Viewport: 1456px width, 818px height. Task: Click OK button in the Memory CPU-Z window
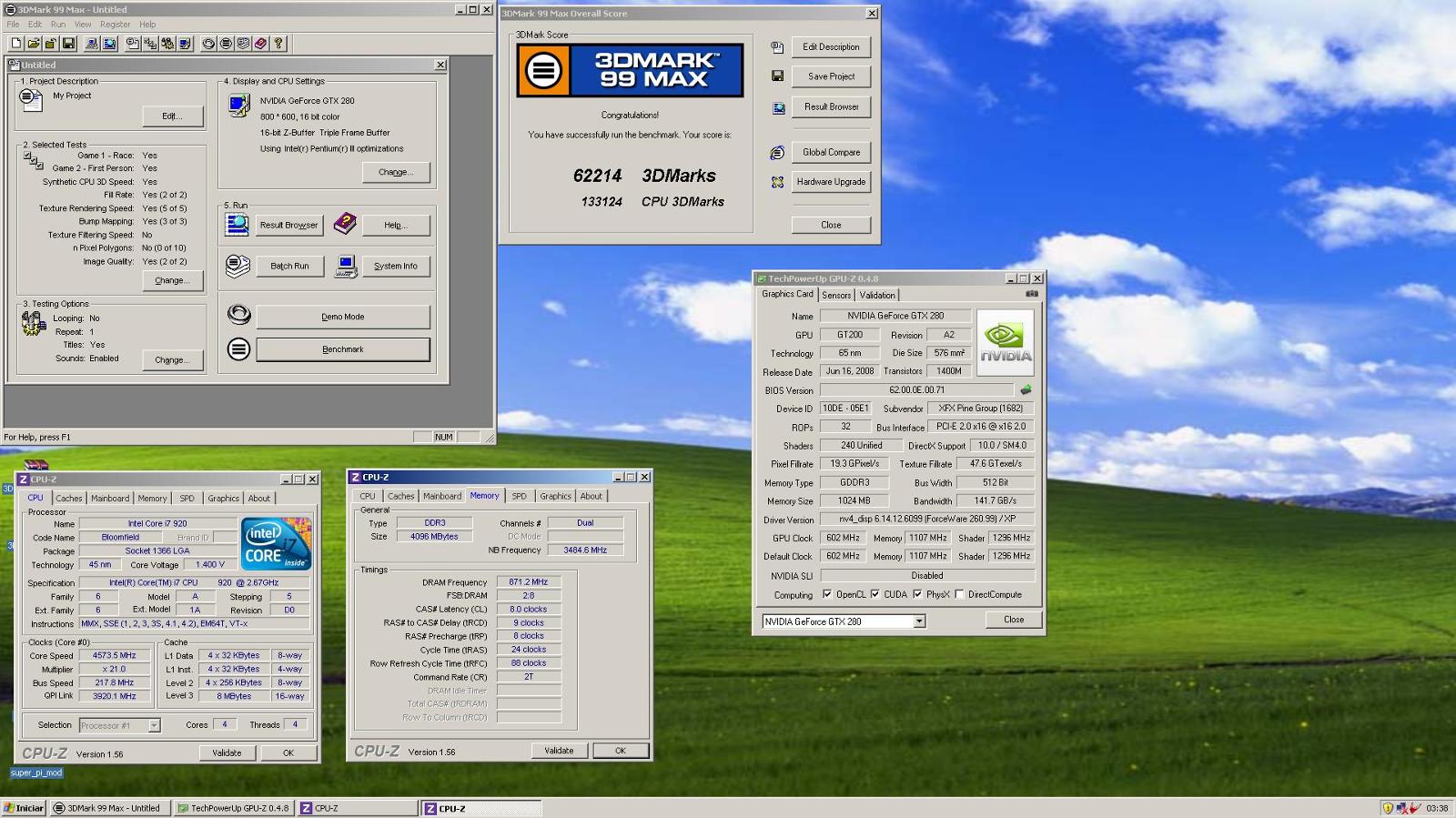click(x=621, y=751)
